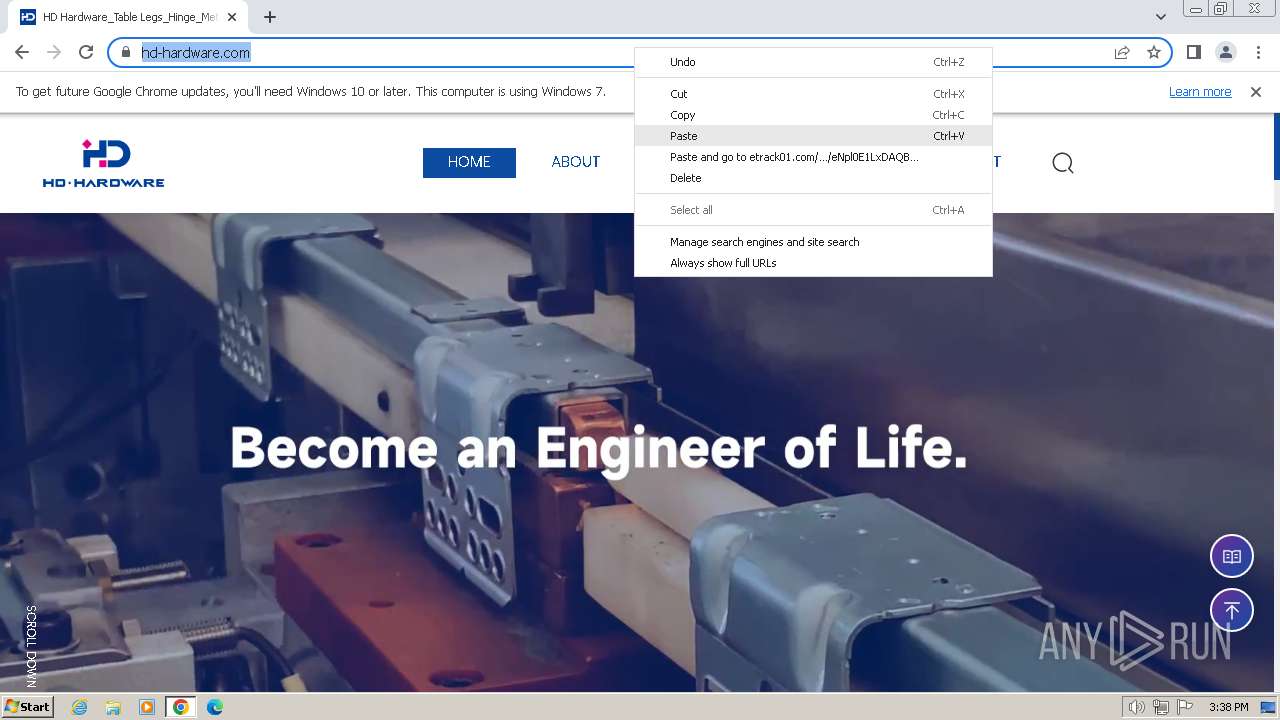The height and width of the screenshot is (720, 1280).
Task: Click the HD Hardware_Table Legs tab title
Action: coord(130,17)
